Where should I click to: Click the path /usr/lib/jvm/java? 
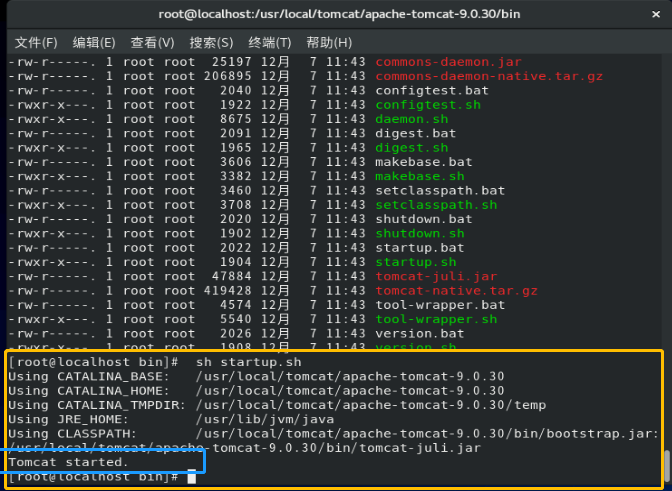pyautogui.click(x=265, y=419)
